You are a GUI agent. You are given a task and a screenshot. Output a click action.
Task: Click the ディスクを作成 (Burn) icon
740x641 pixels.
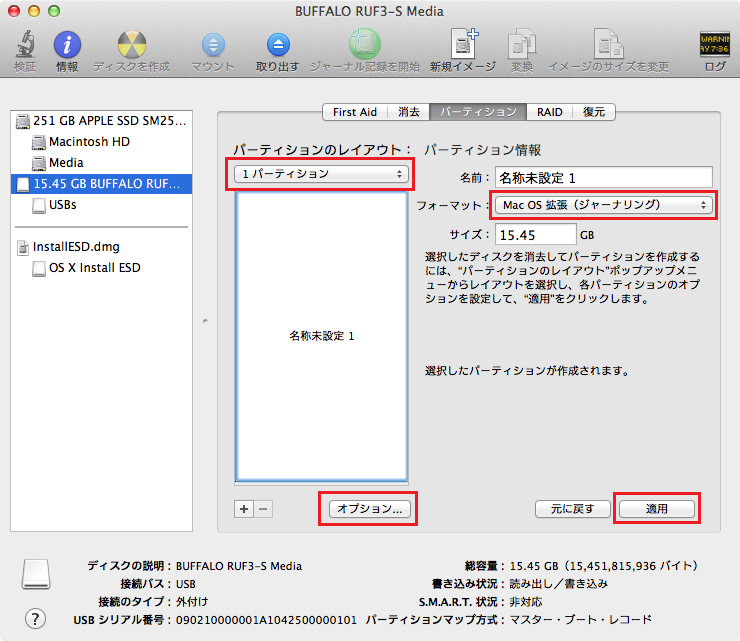coord(132,44)
